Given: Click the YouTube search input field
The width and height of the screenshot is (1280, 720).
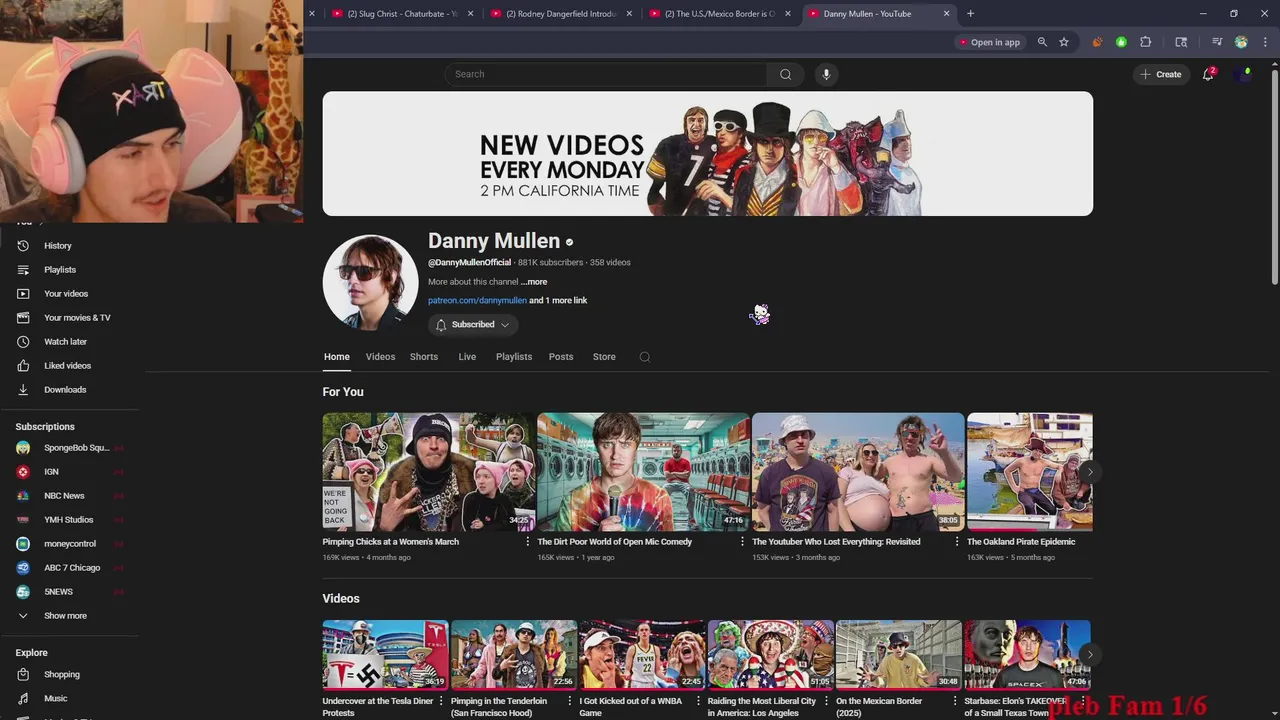Looking at the screenshot, I should (606, 74).
